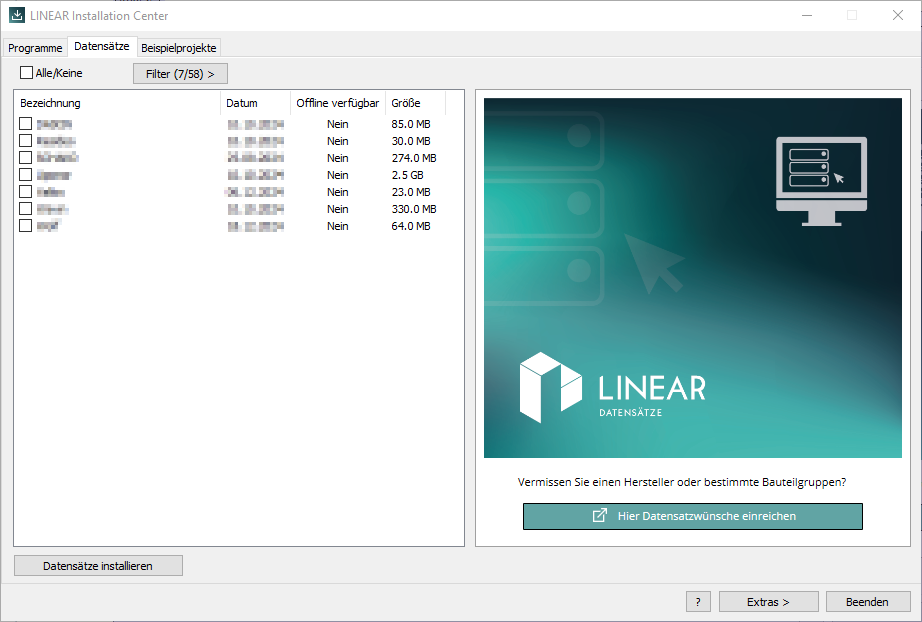Check the dataset row sized 85.0 MB
922x622 pixels.
pos(25,123)
